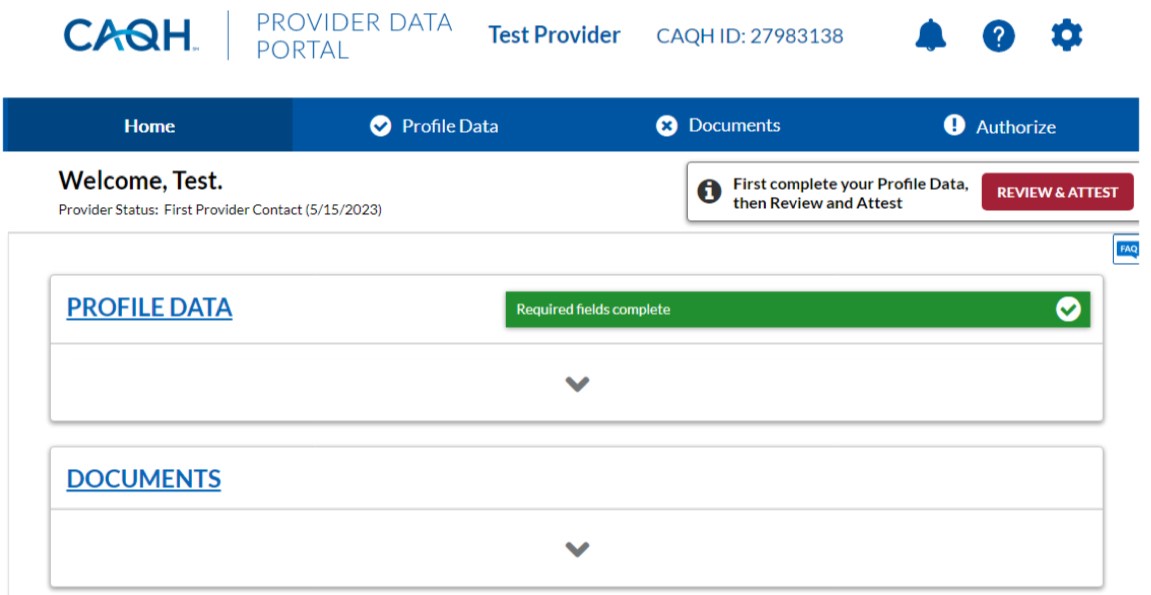Open settings via the gear icon
Viewport: 1151px width, 595px height.
pos(1066,36)
